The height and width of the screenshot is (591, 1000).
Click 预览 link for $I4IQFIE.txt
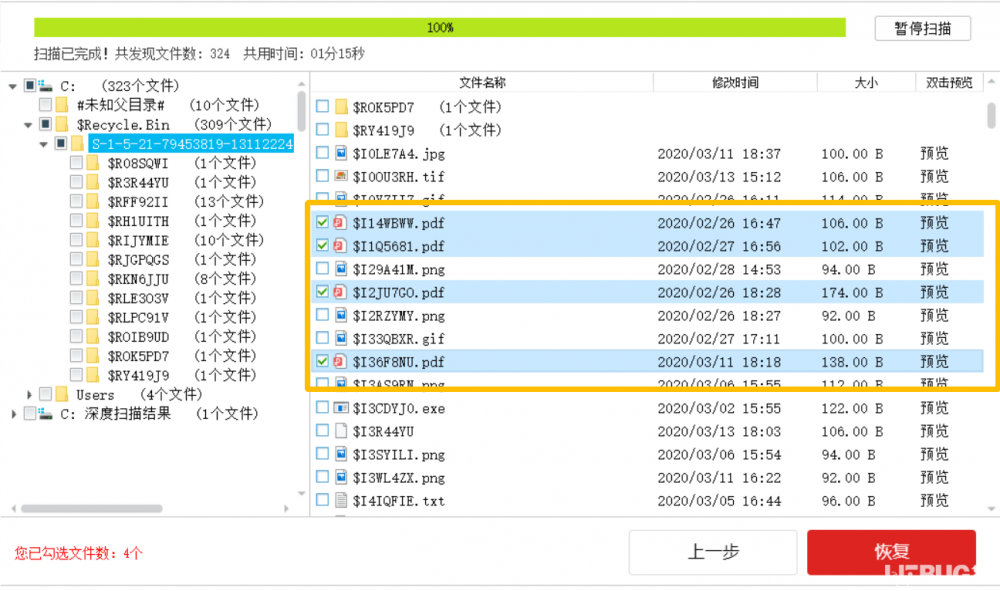point(934,500)
